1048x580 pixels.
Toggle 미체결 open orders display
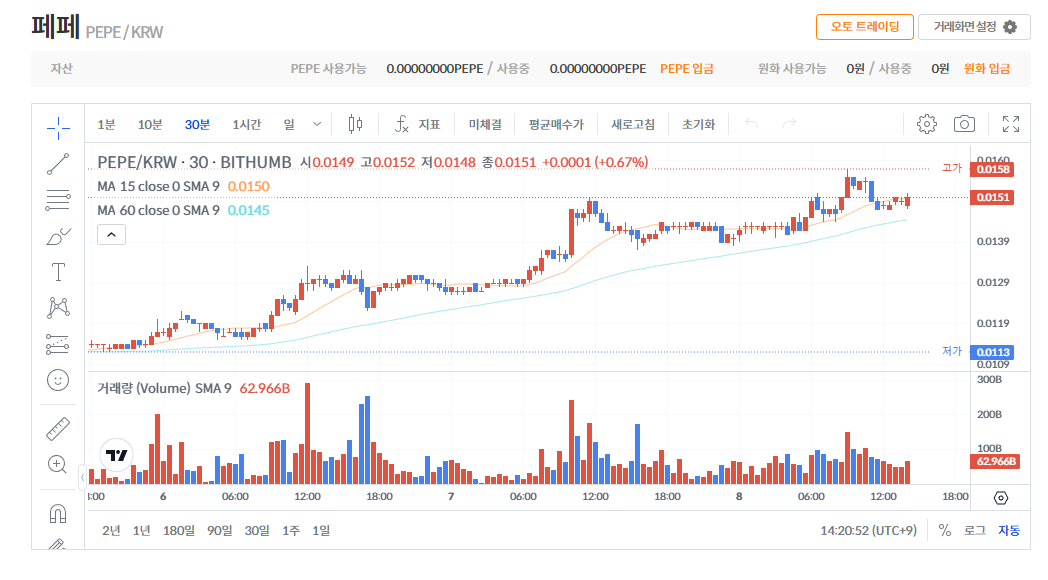click(485, 124)
